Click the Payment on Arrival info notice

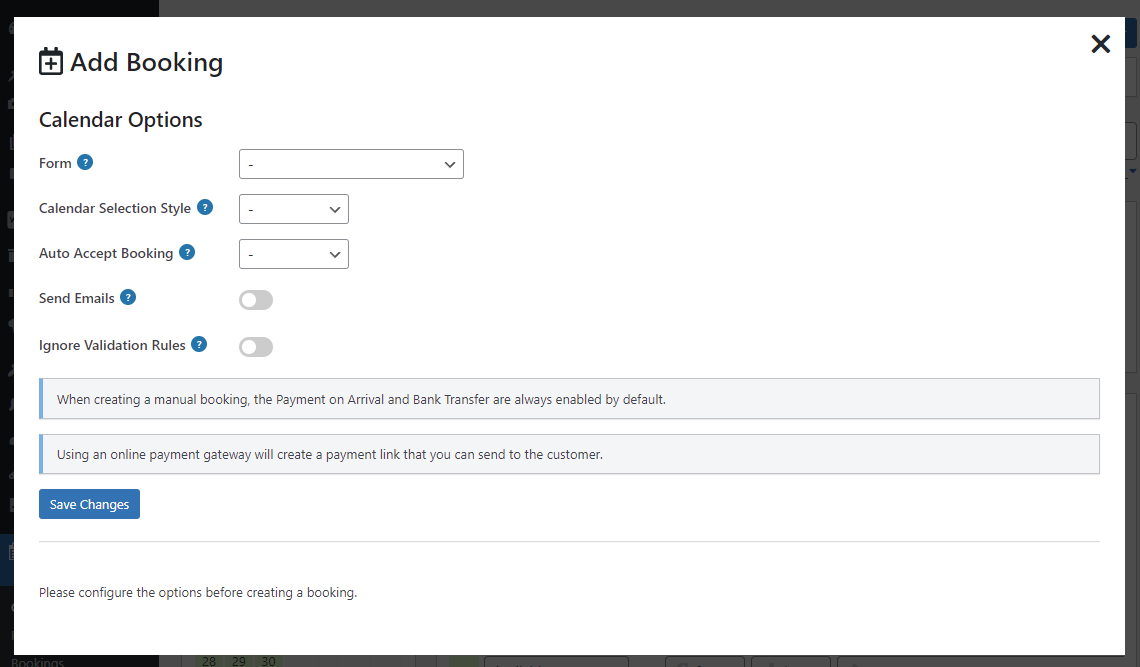coord(569,399)
